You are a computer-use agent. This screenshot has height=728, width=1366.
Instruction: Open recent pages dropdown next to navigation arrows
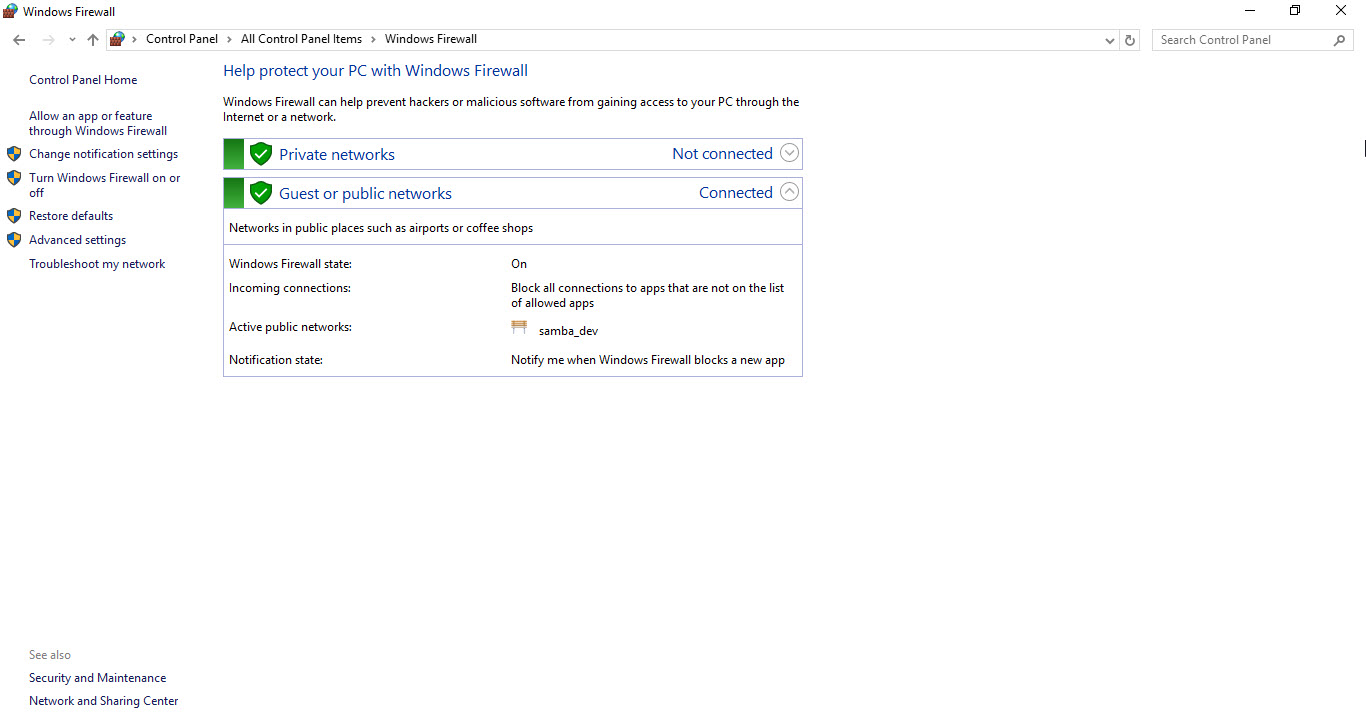click(71, 39)
